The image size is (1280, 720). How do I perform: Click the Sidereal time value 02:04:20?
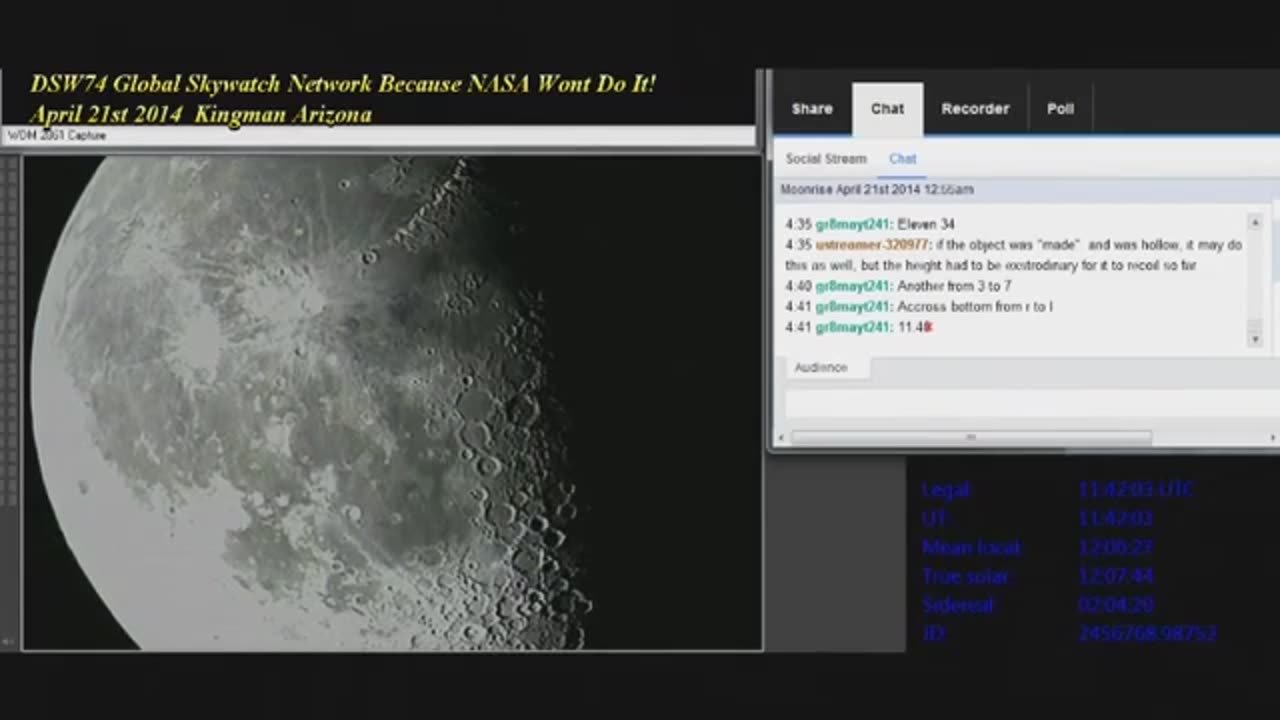1116,605
